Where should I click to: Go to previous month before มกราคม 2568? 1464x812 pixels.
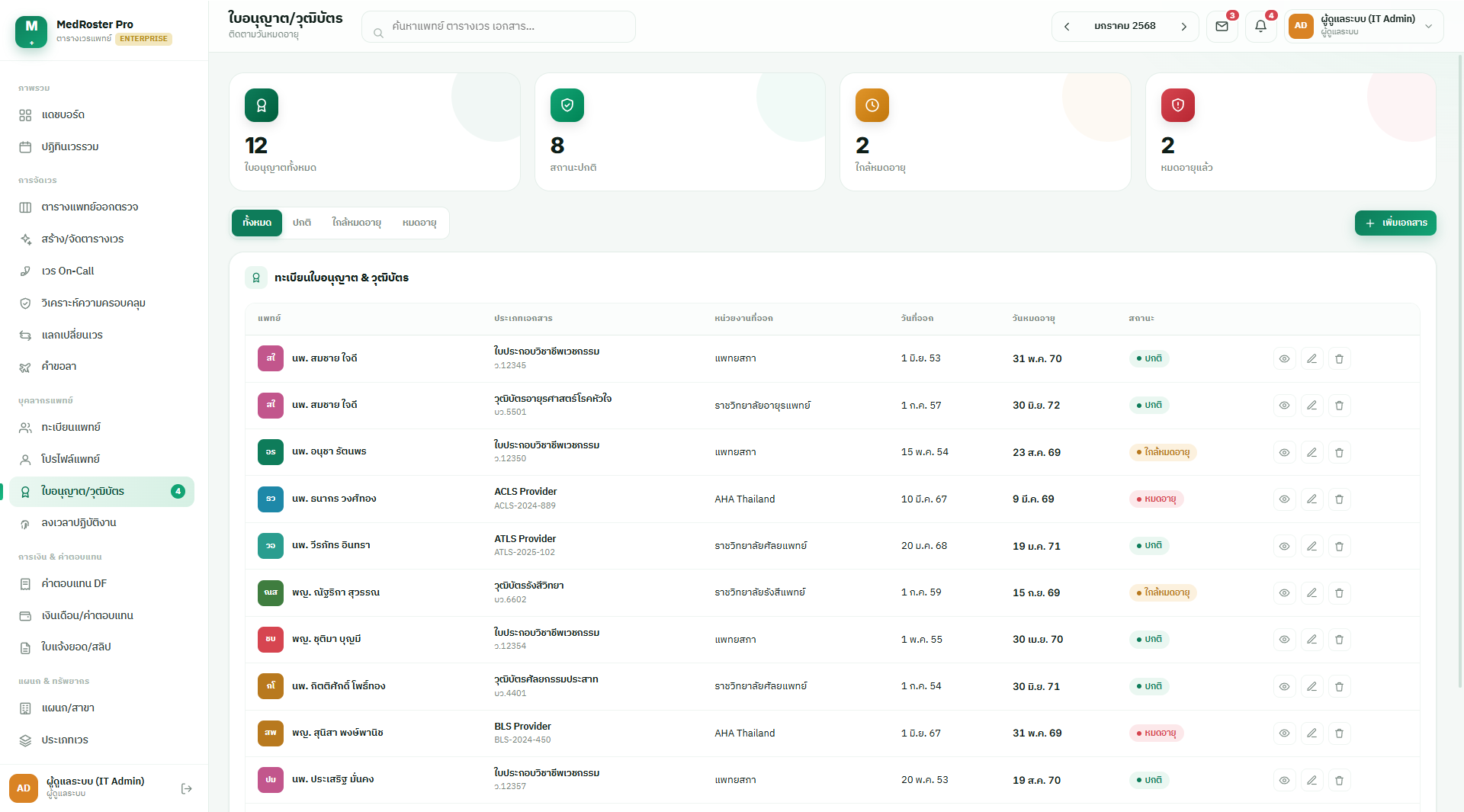tap(1067, 27)
